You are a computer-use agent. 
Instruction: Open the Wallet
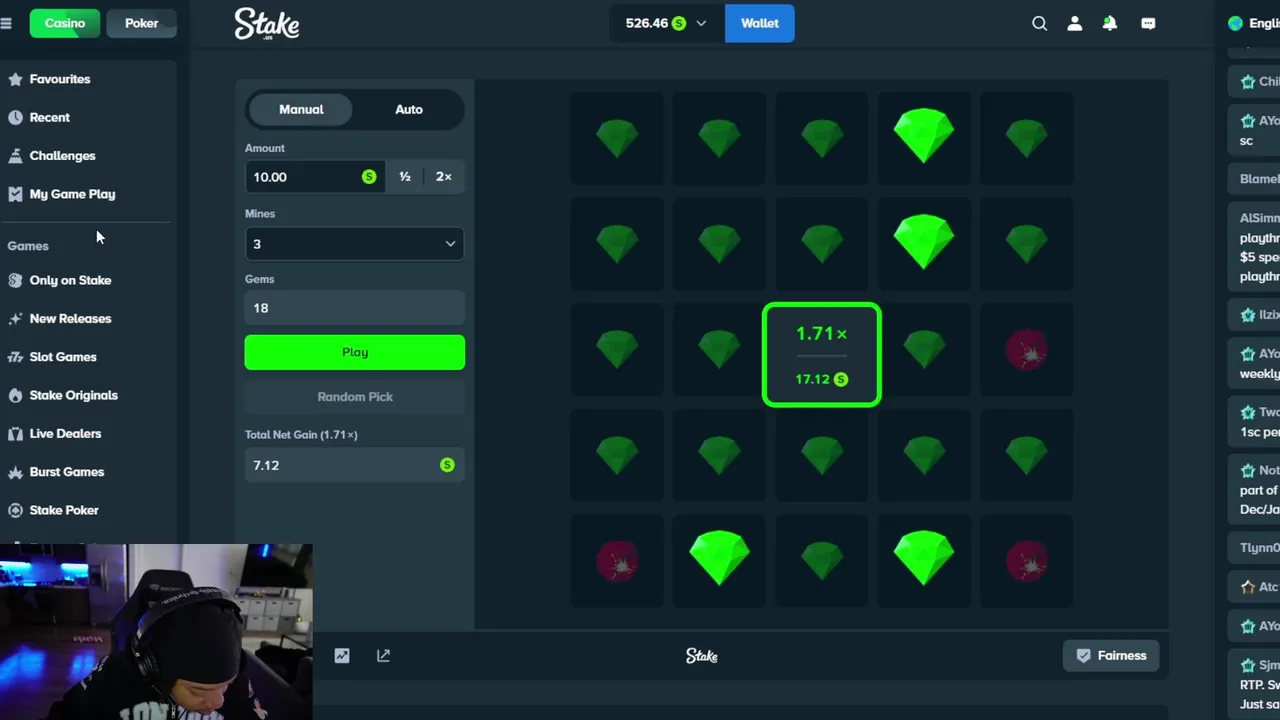(x=759, y=23)
